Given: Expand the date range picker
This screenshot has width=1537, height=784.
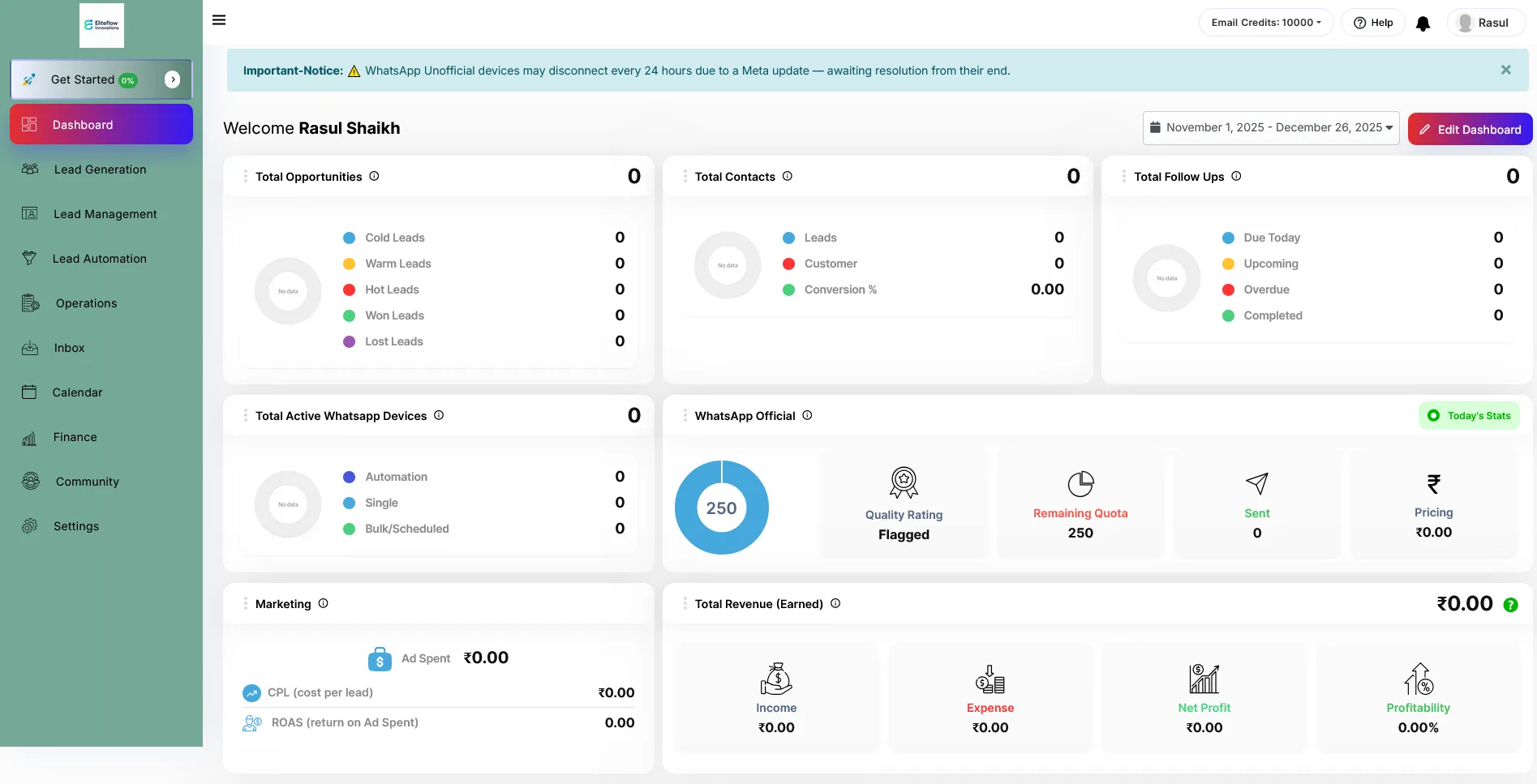Looking at the screenshot, I should tap(1270, 128).
